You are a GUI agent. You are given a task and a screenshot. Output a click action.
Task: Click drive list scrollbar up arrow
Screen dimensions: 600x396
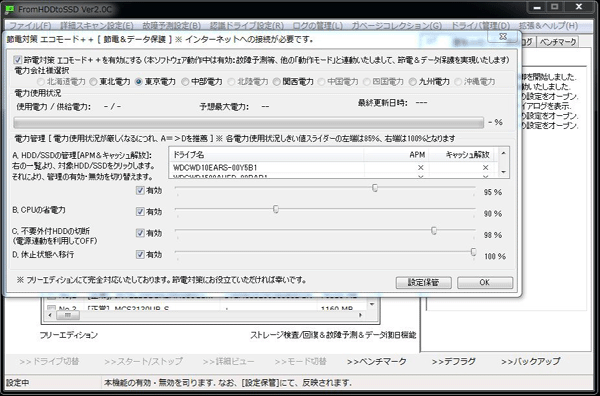click(x=504, y=153)
